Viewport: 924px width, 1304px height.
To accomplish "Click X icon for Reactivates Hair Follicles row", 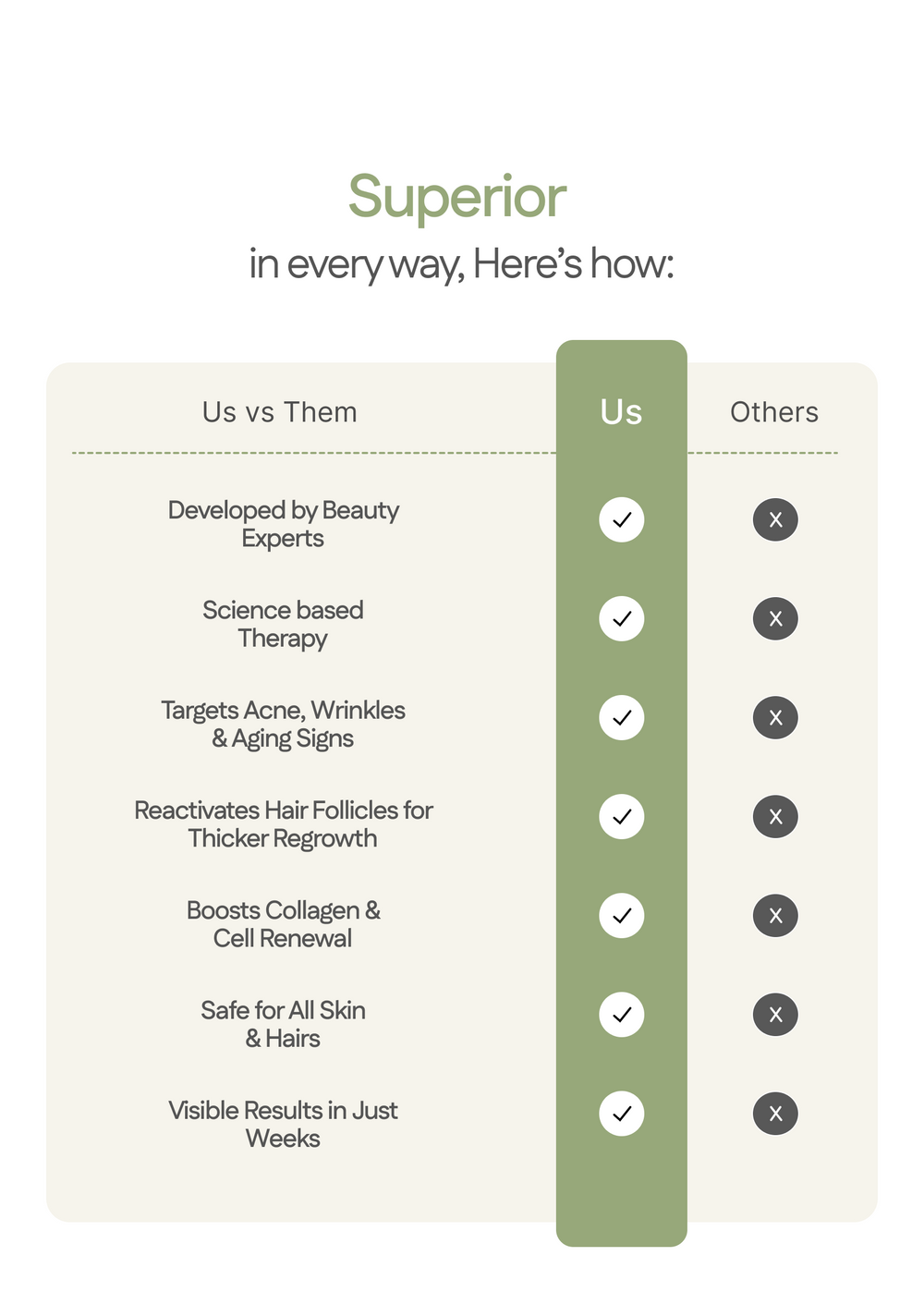I will [775, 816].
